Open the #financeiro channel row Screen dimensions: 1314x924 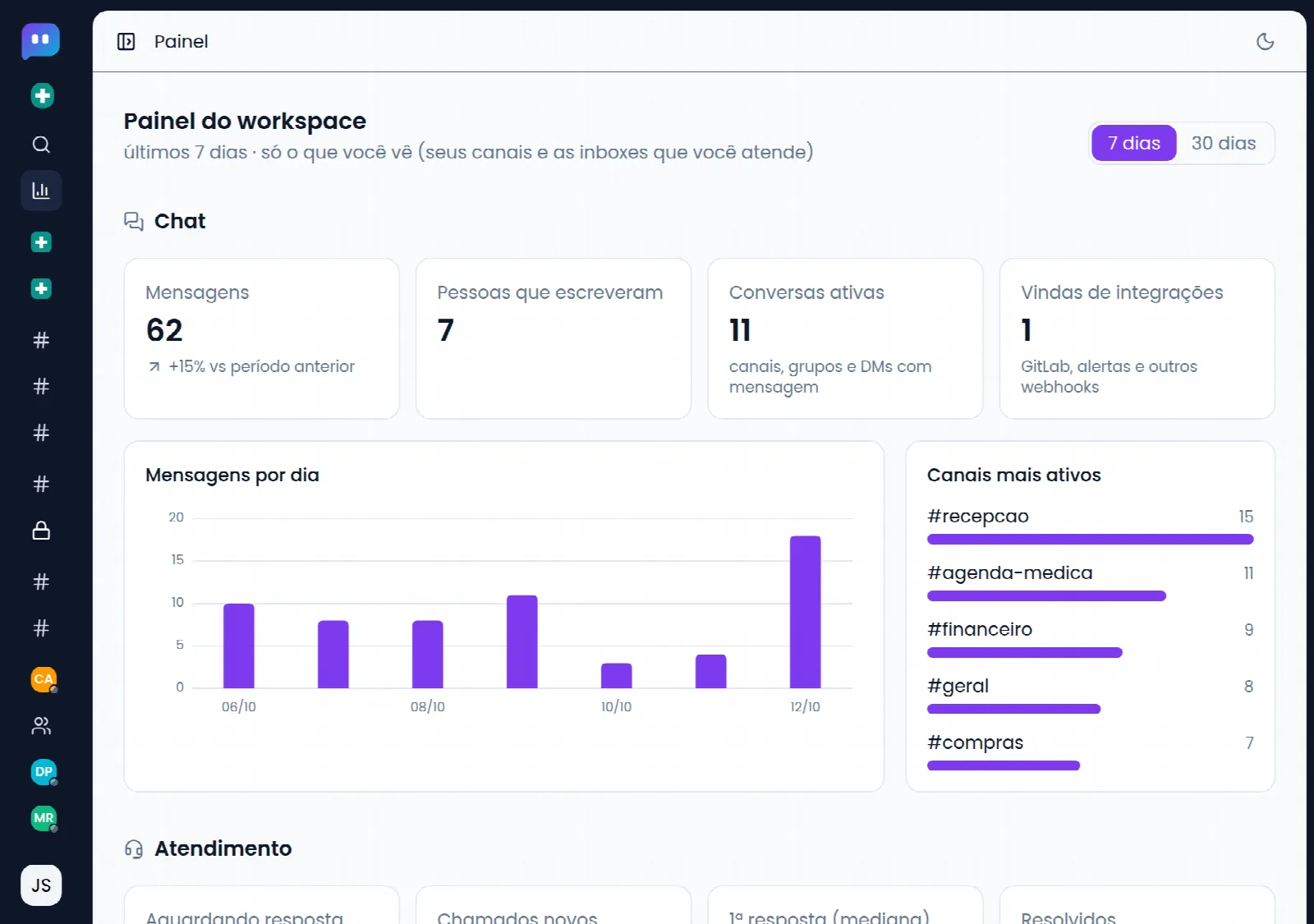1090,639
